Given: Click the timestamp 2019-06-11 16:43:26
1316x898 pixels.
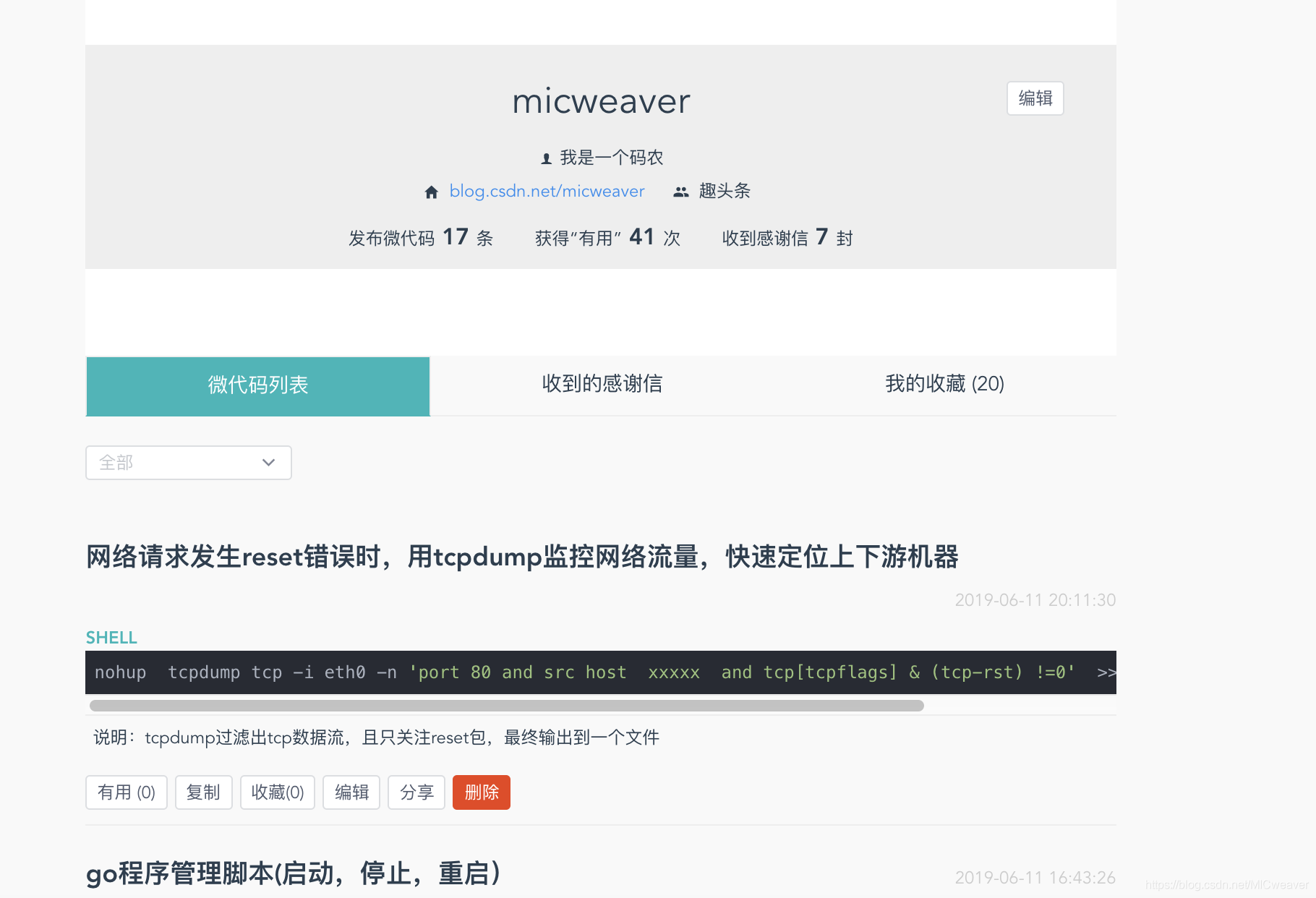Looking at the screenshot, I should [1035, 878].
